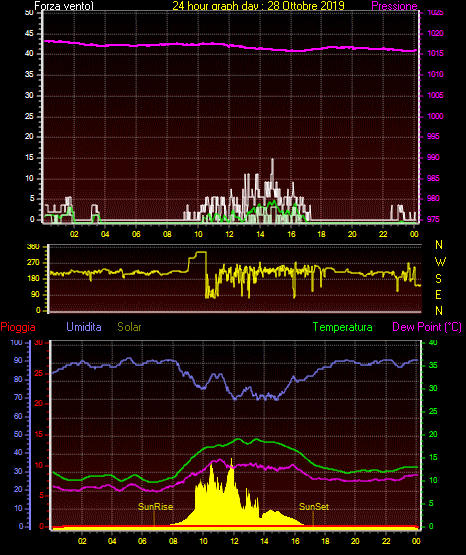Click the S compass direction label
The width and height of the screenshot is (466, 555).
438,279
